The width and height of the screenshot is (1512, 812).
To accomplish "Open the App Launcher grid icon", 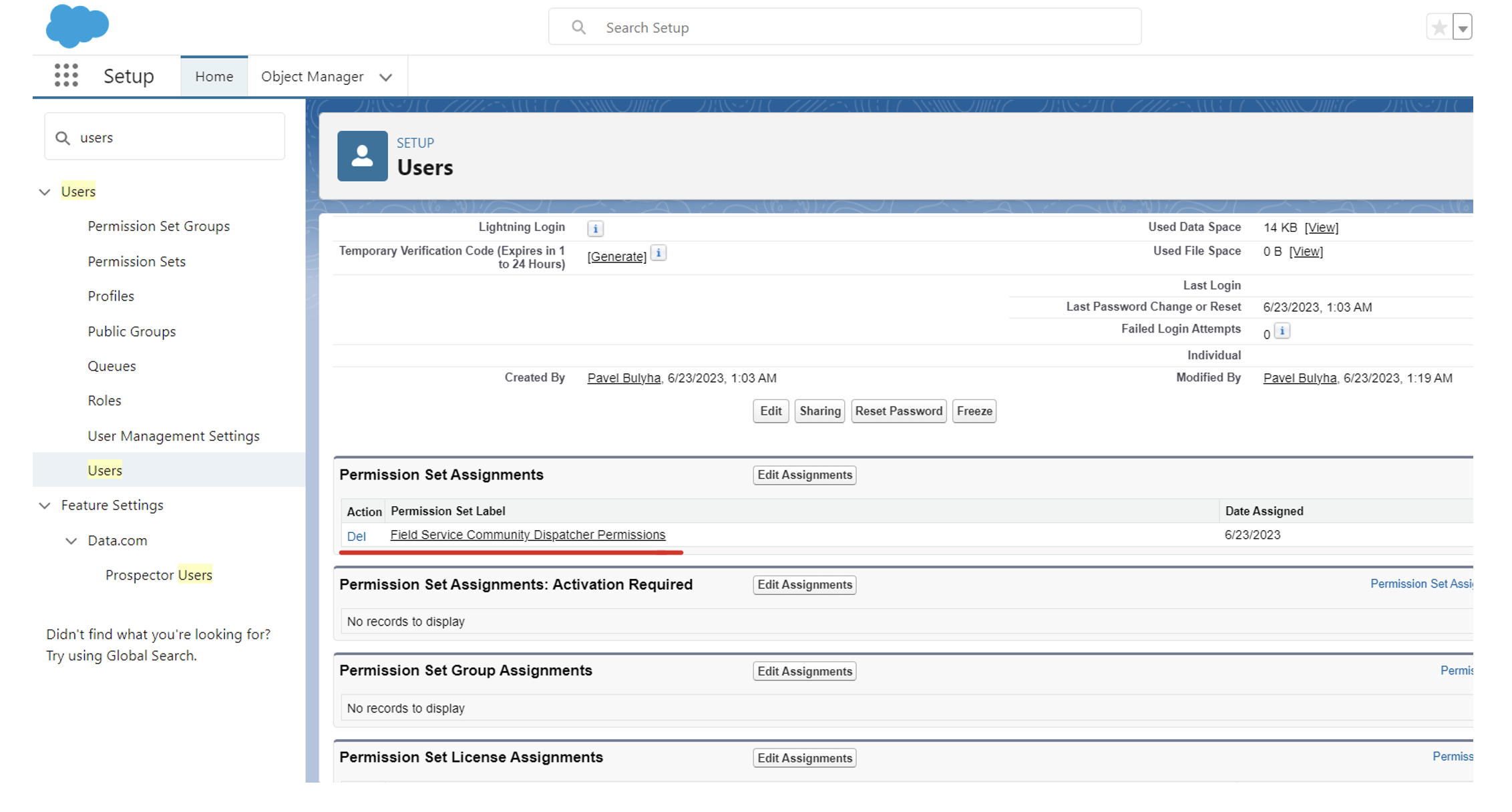I will [x=66, y=75].
